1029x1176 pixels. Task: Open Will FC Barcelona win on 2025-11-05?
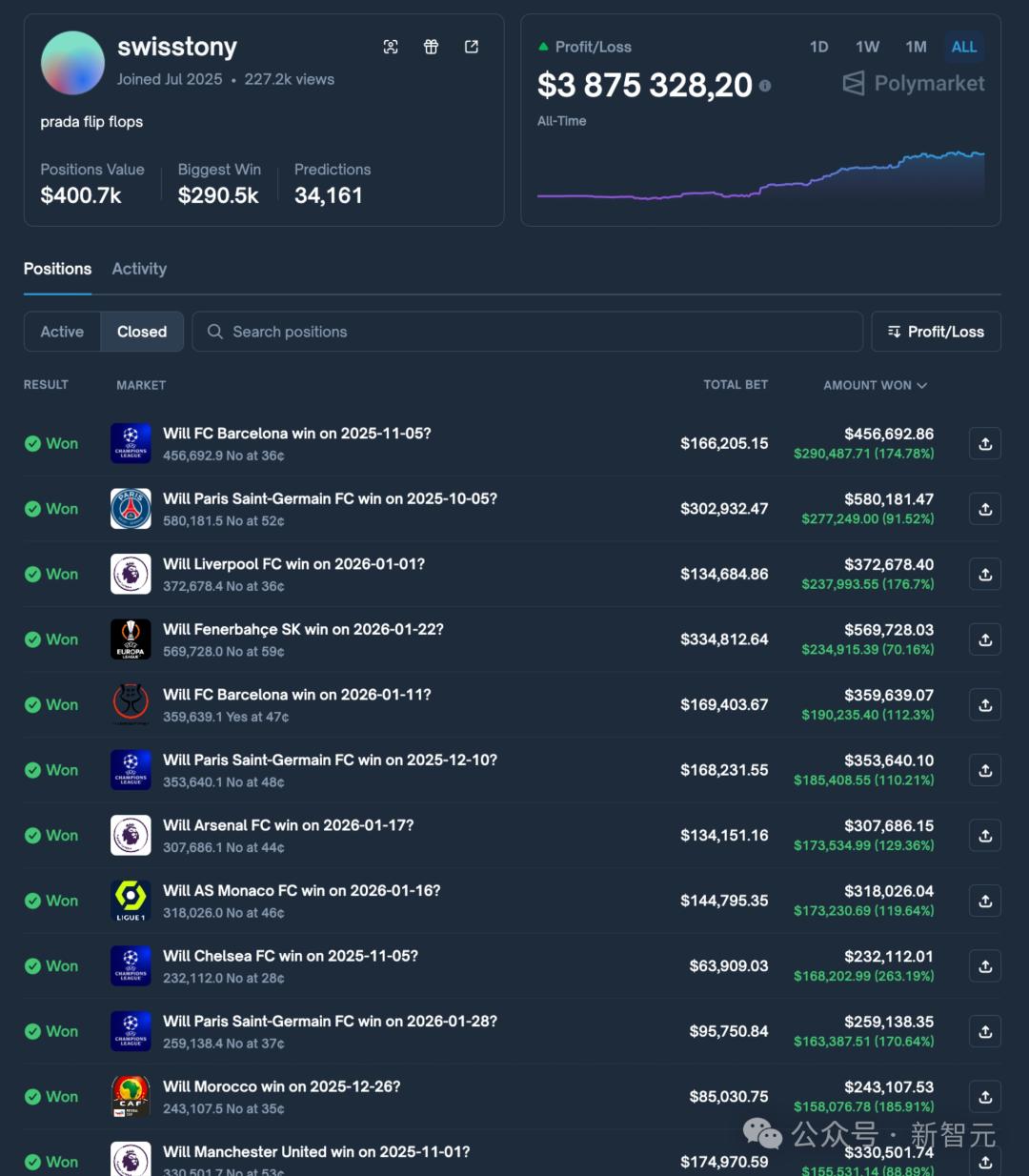(296, 434)
